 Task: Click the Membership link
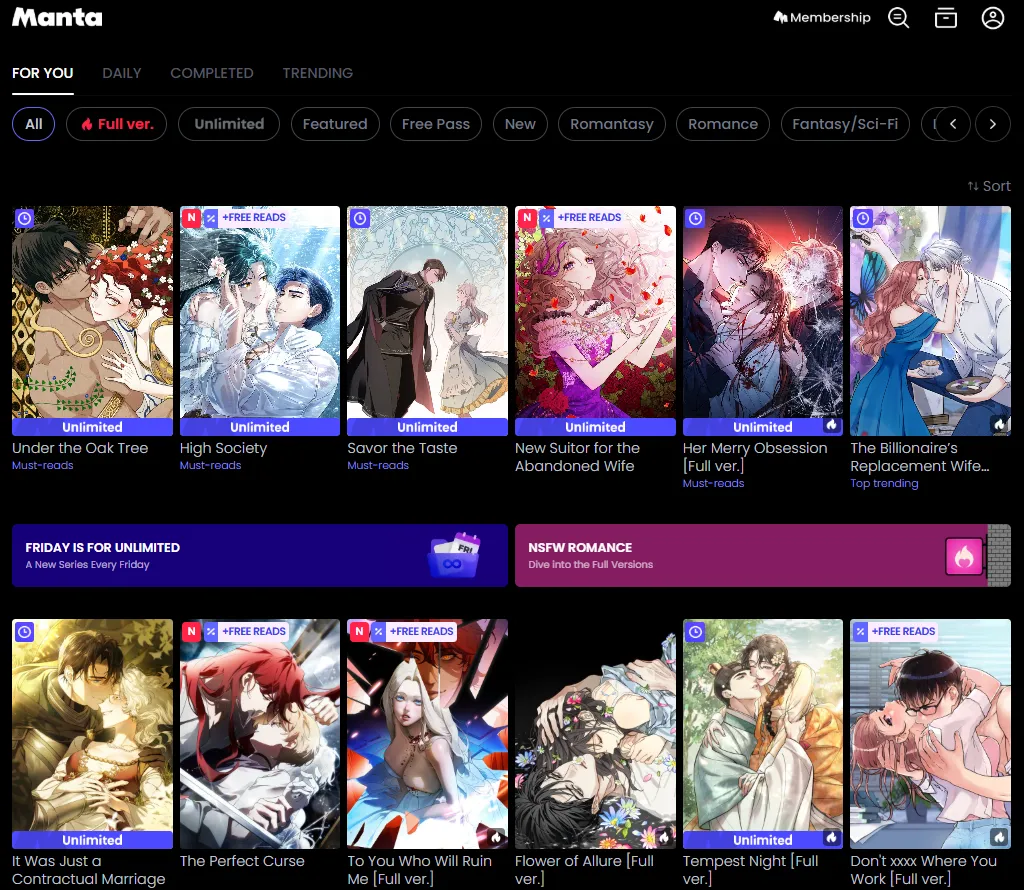(x=822, y=18)
